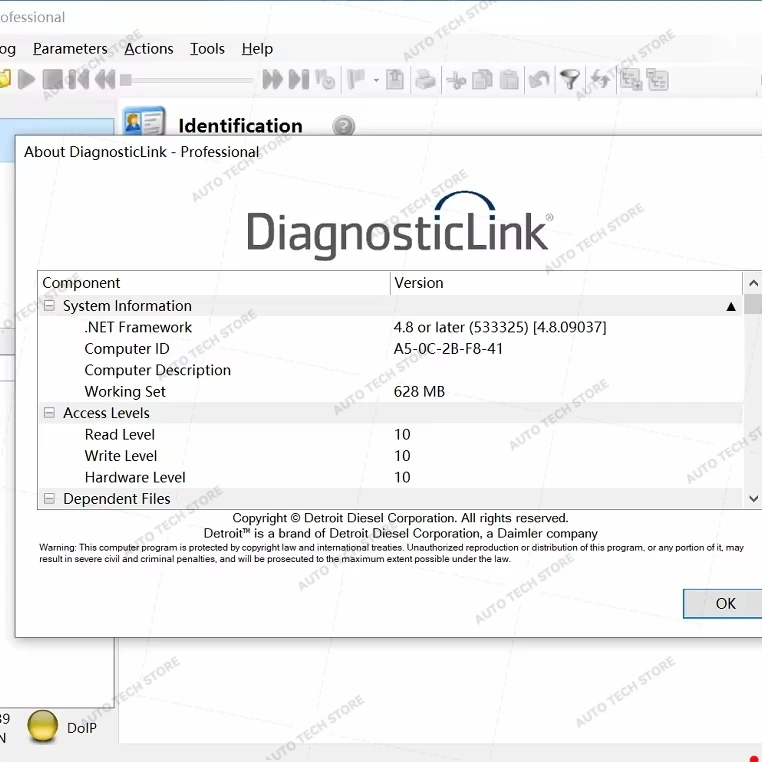Viewport: 762px width, 762px height.
Task: Click the skip-to-start playback icon
Action: tap(78, 79)
